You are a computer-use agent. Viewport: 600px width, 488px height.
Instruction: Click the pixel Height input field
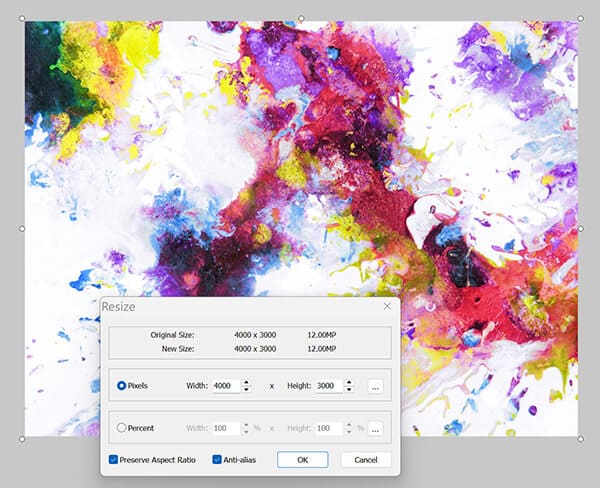[329, 386]
